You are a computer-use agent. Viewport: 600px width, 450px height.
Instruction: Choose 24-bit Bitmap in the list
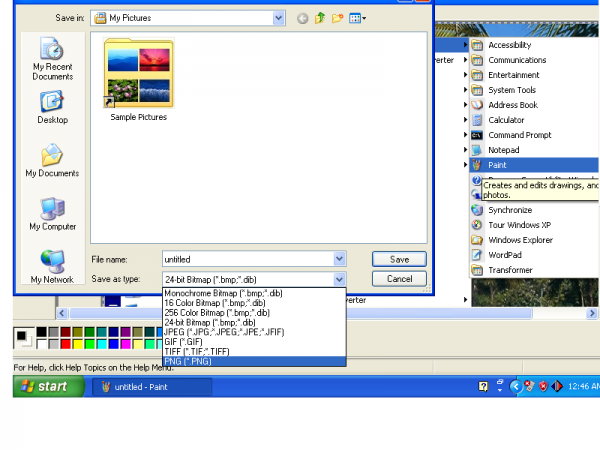coord(254,323)
